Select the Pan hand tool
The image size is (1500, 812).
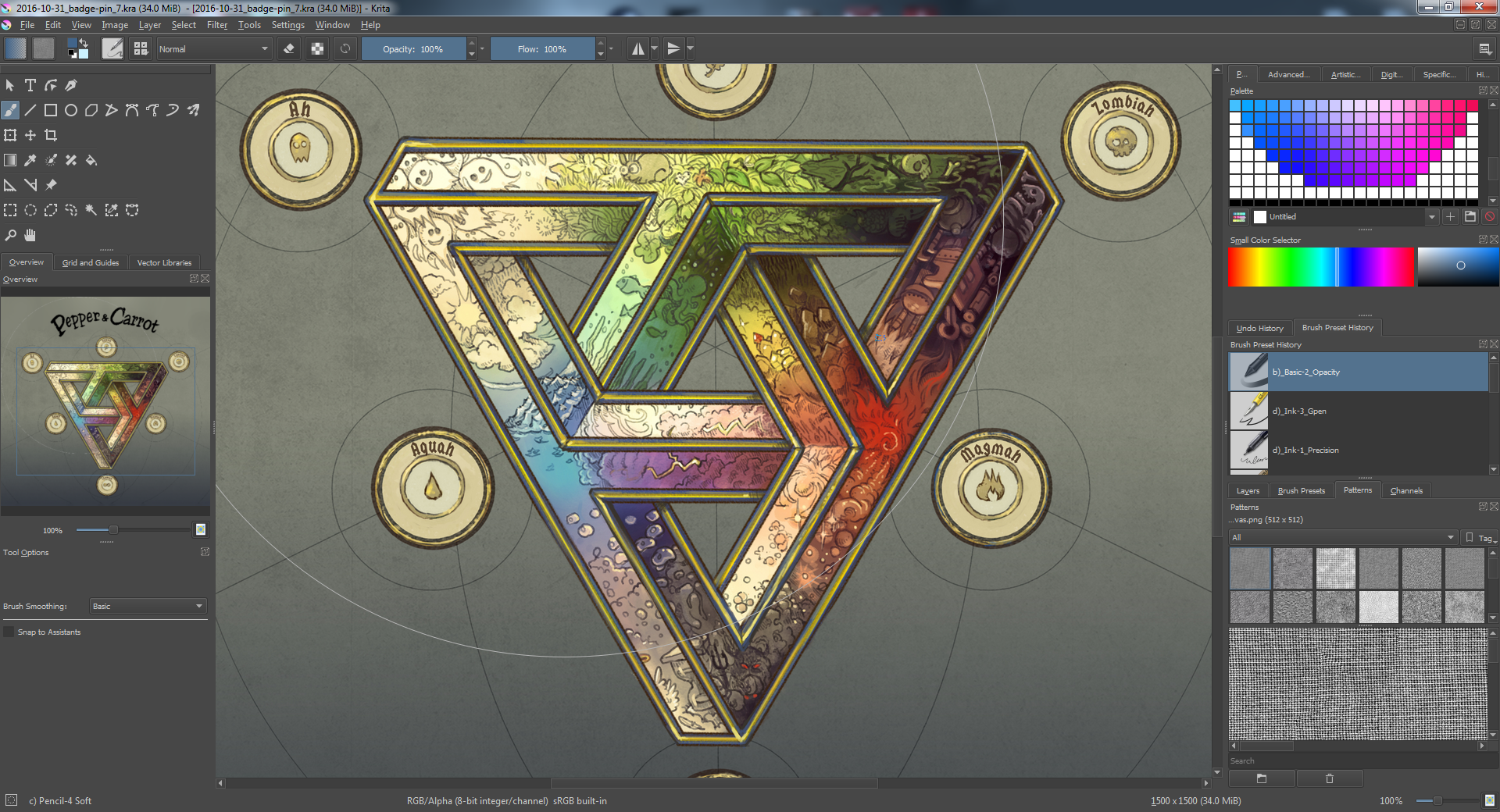point(30,235)
